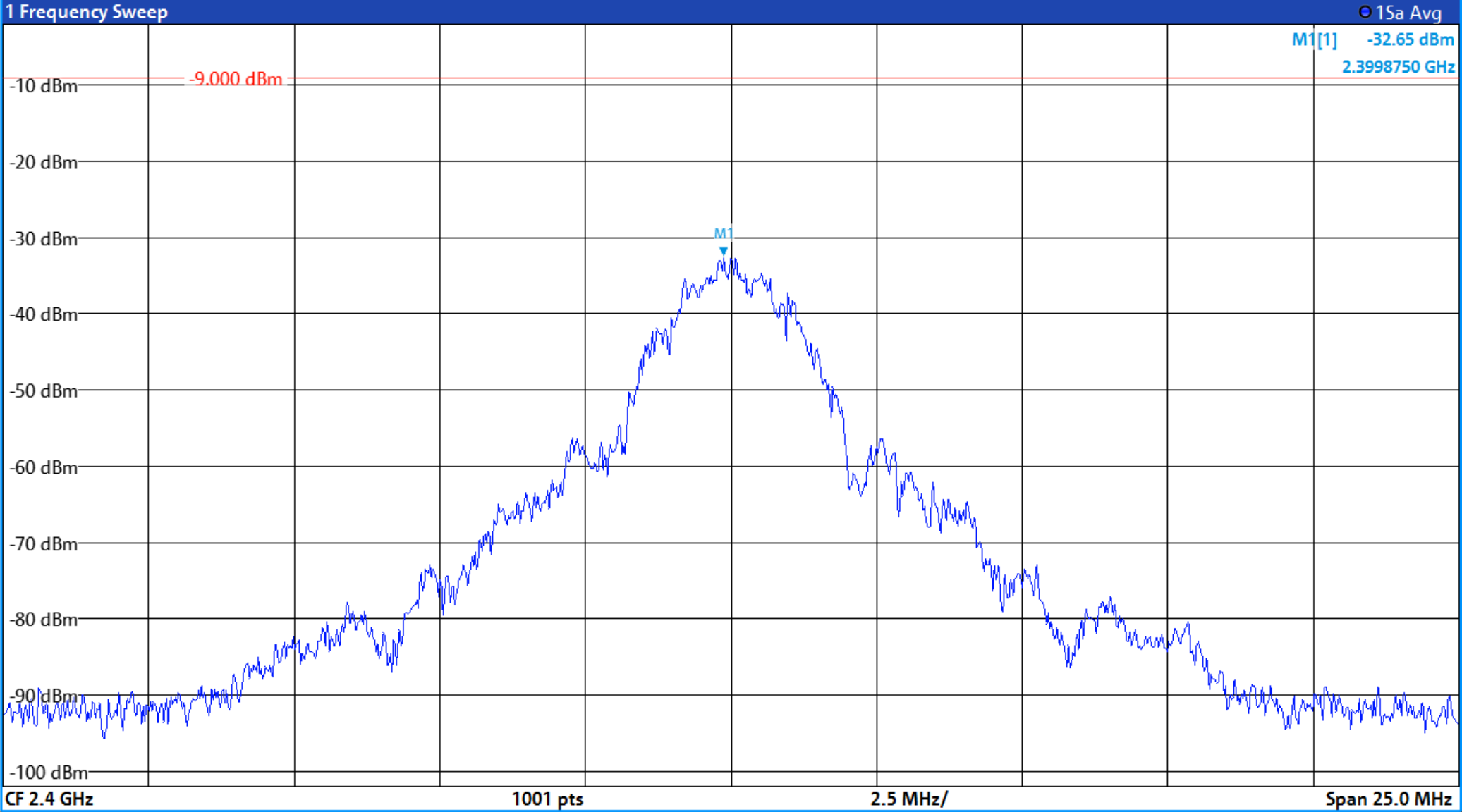Screen dimensions: 1462x812
Task: Click the 2.5 MHz/ per-division label
Action: click(909, 799)
